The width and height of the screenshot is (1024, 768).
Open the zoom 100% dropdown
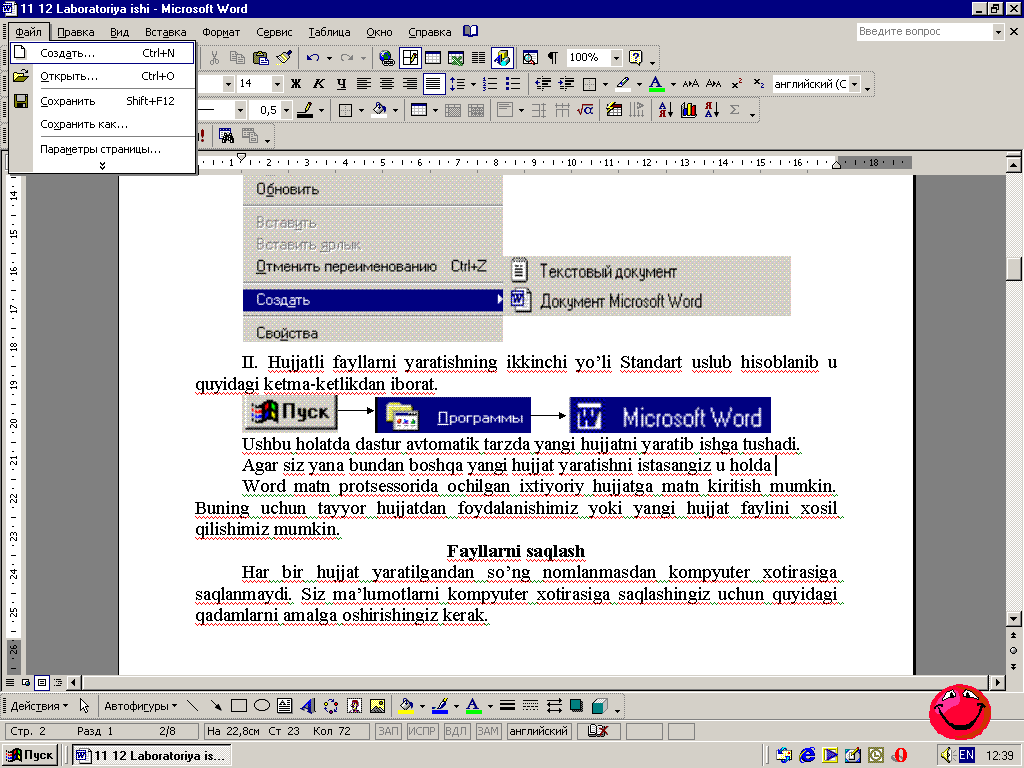[616, 58]
